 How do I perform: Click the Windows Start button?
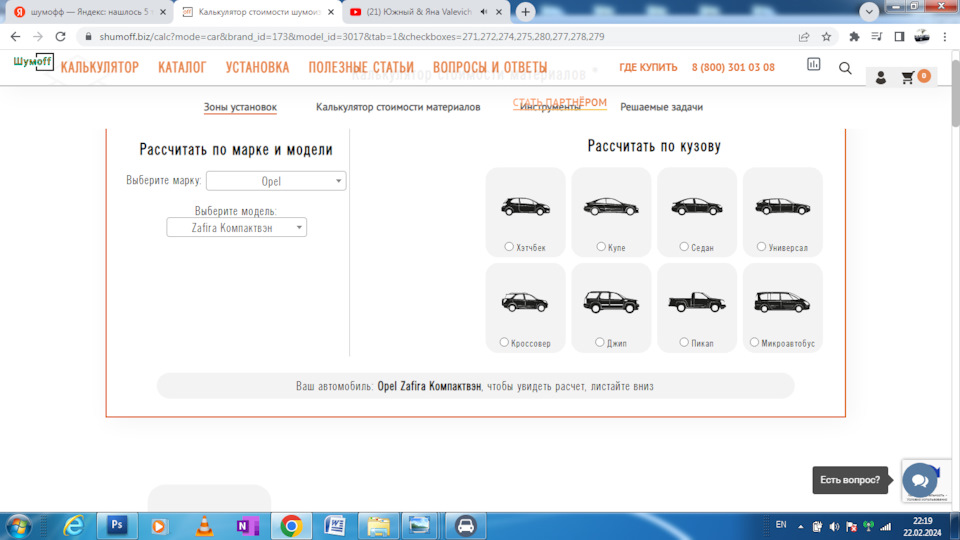[18, 527]
